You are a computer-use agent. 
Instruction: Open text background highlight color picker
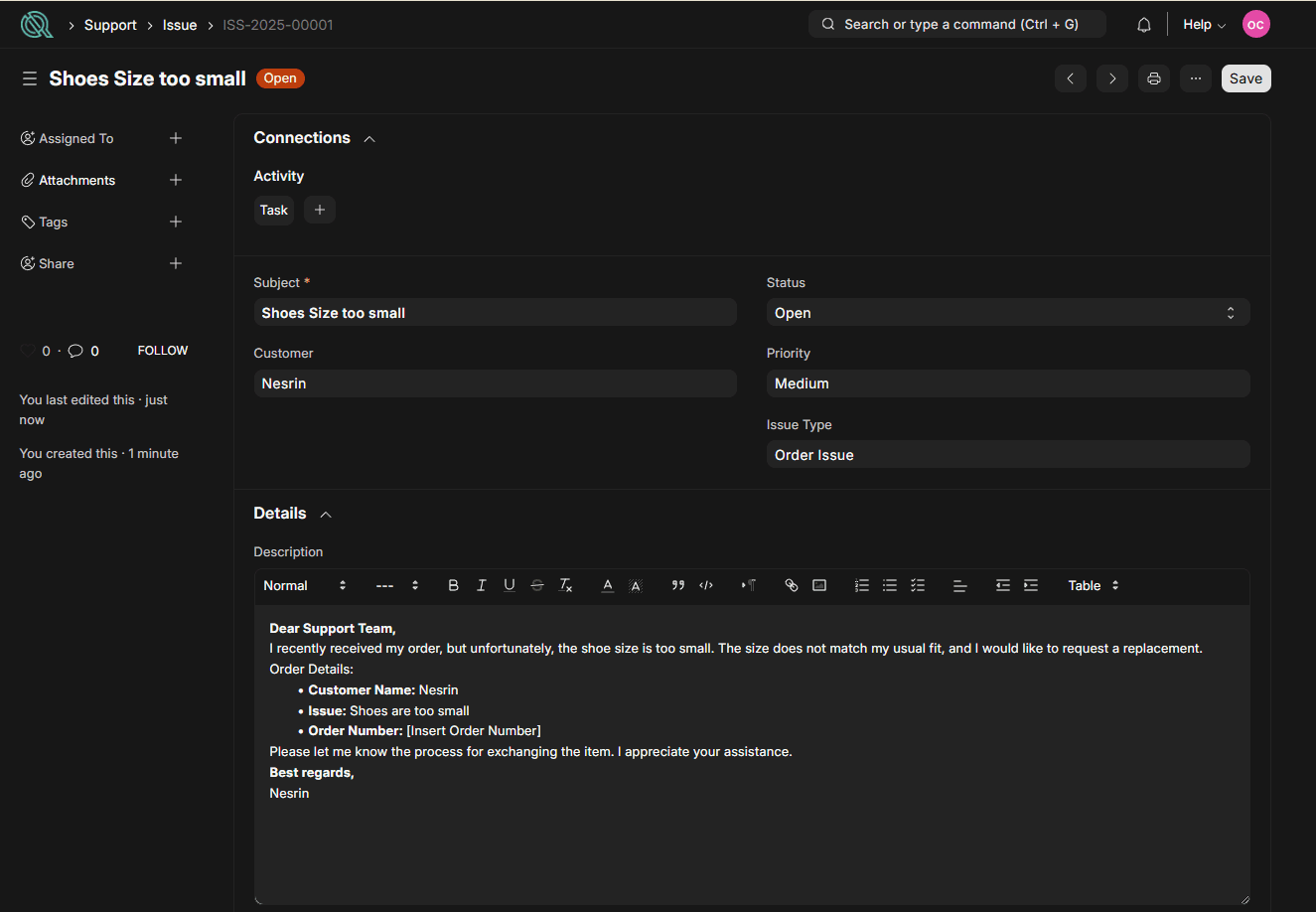pos(636,585)
